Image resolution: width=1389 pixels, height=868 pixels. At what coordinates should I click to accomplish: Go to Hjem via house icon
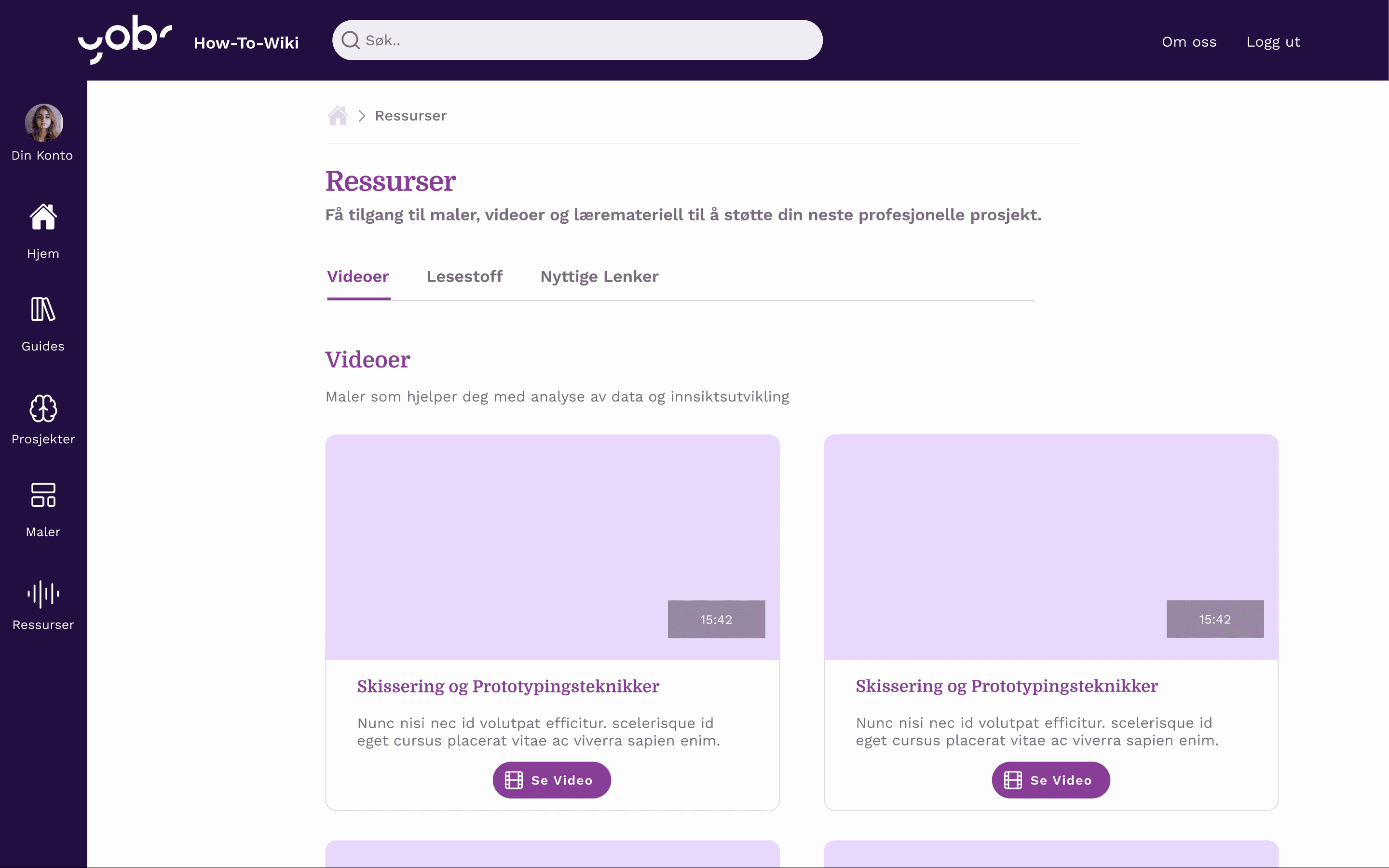click(43, 217)
